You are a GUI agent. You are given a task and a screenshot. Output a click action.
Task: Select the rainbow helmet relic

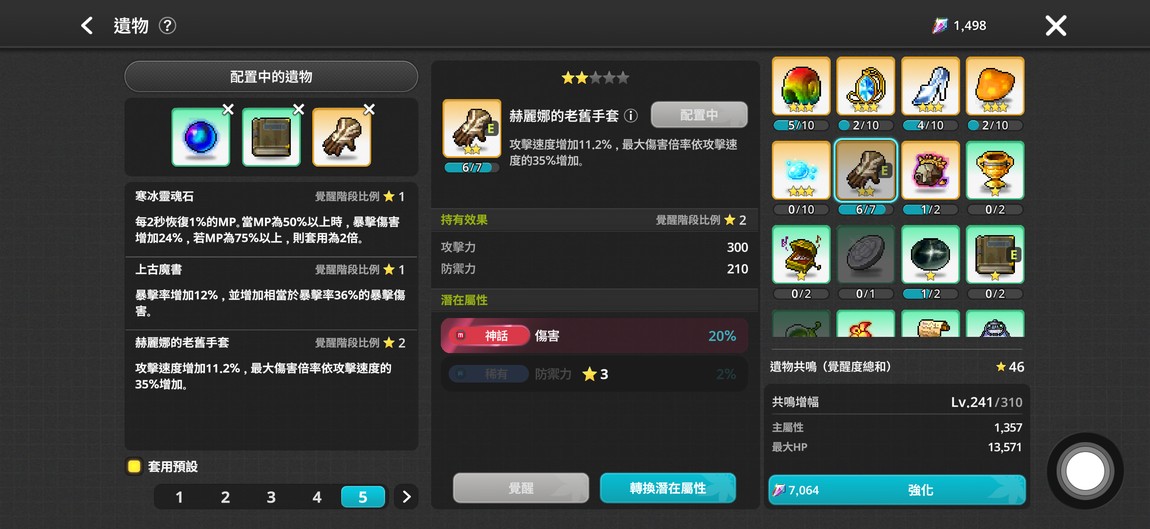801,86
